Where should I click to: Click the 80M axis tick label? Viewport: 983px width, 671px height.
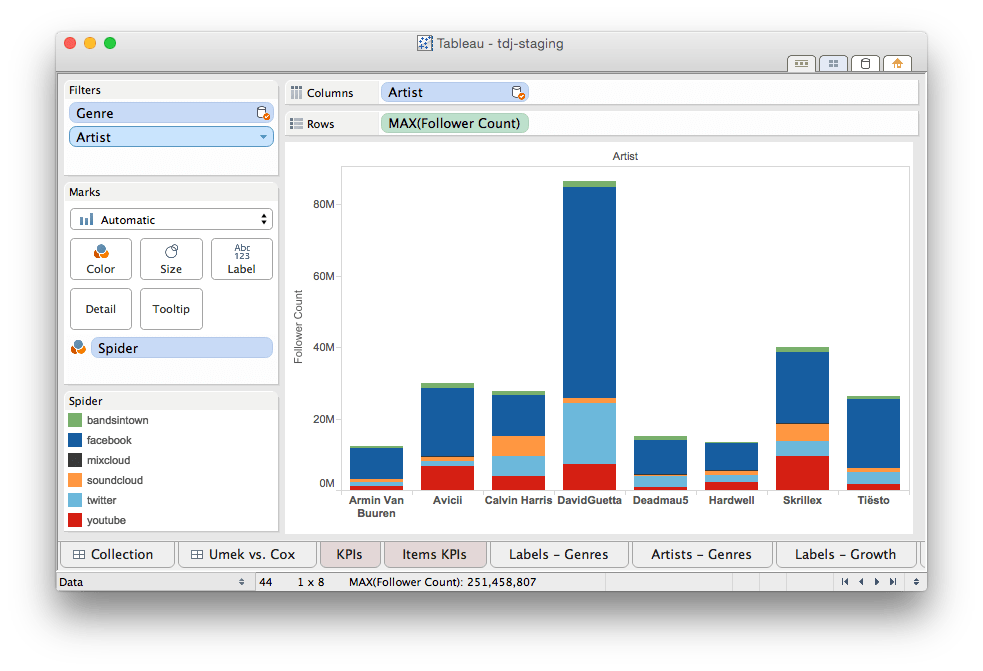tap(323, 204)
